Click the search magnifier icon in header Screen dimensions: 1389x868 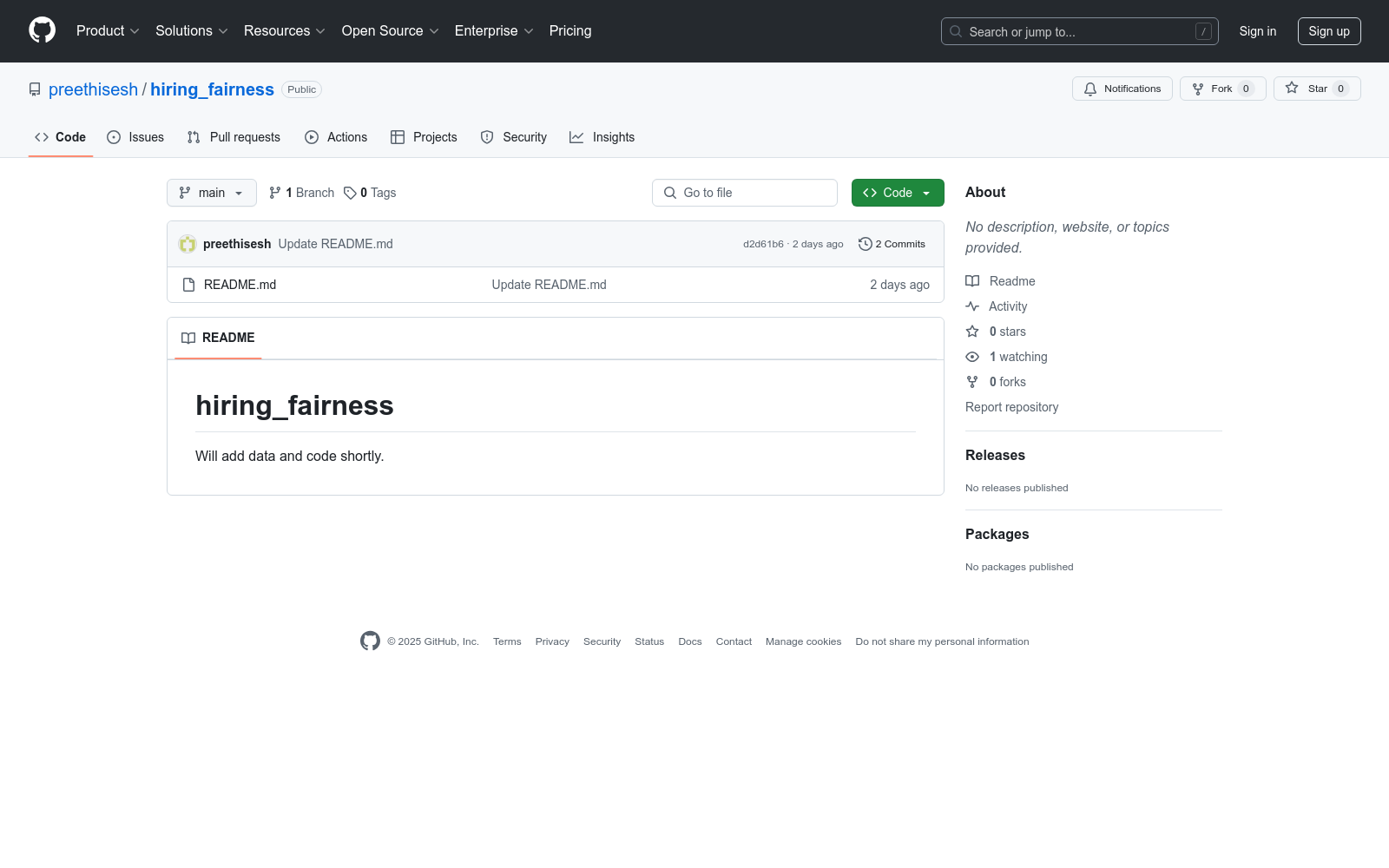point(956,31)
